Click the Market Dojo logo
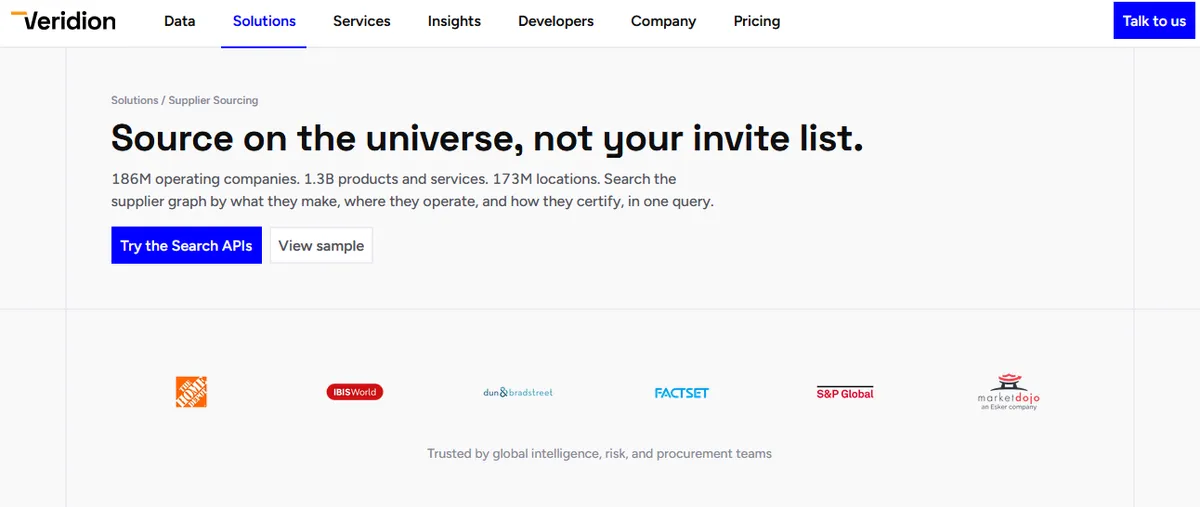1200x507 pixels. (1009, 392)
